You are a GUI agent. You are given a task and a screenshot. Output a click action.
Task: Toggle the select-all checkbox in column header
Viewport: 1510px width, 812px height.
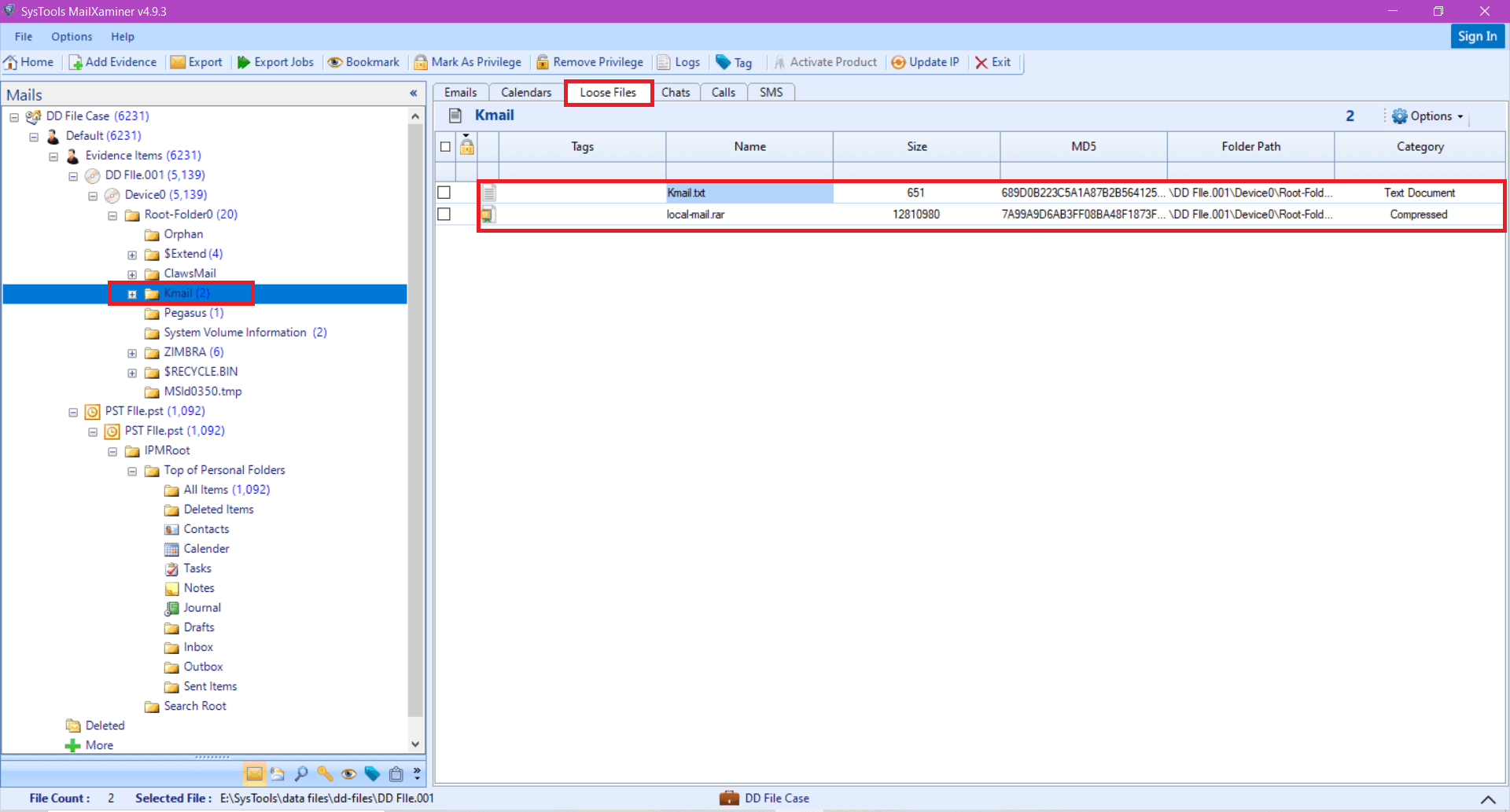(445, 146)
